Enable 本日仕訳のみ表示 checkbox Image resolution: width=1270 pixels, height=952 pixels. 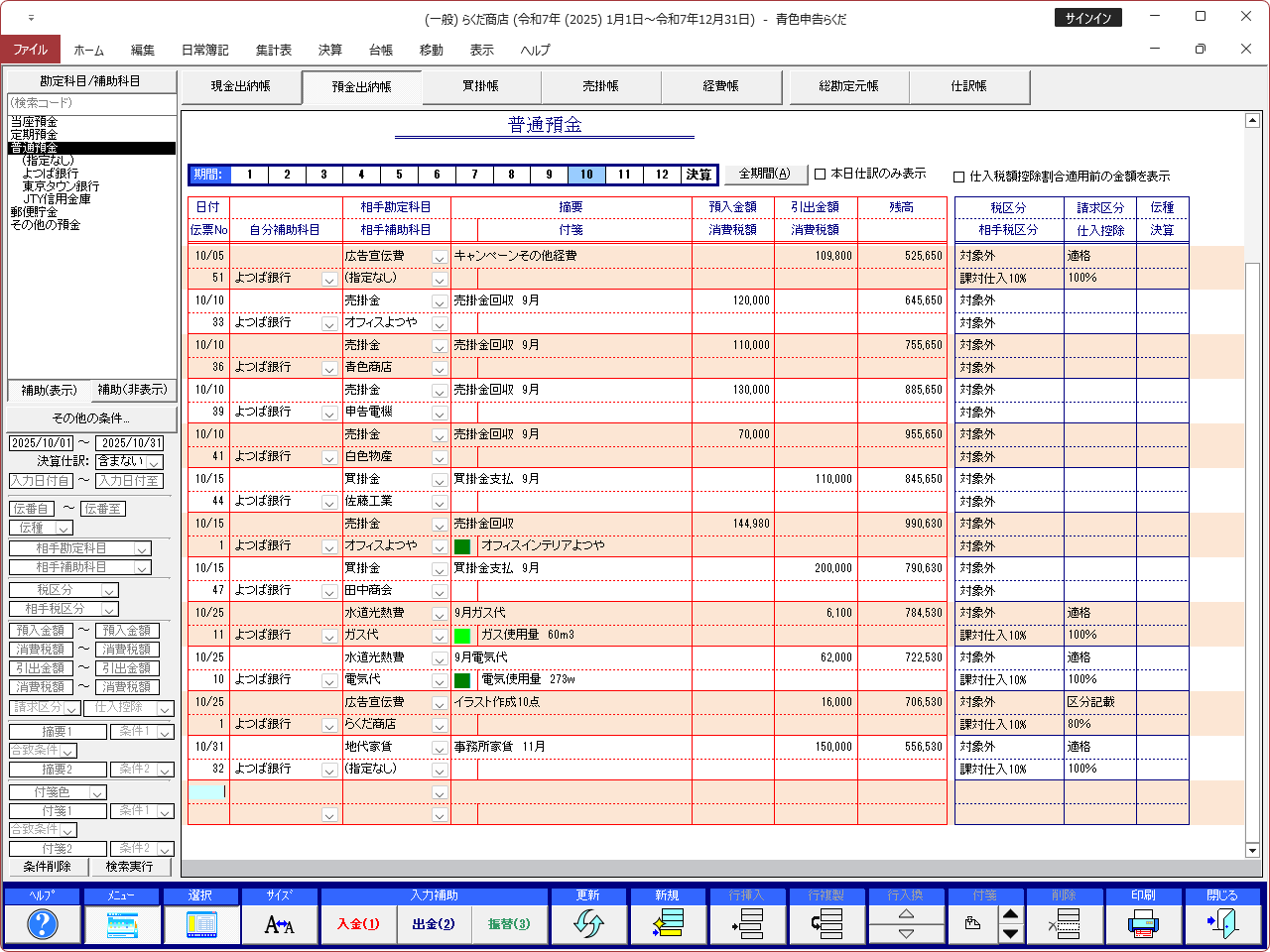point(821,175)
